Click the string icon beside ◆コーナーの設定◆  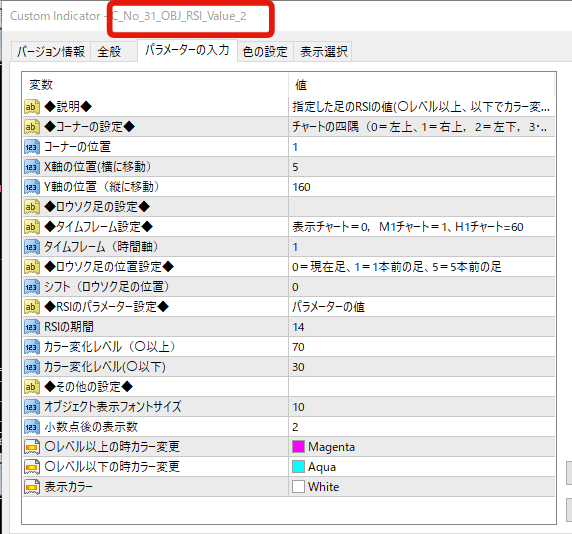[x=32, y=127]
